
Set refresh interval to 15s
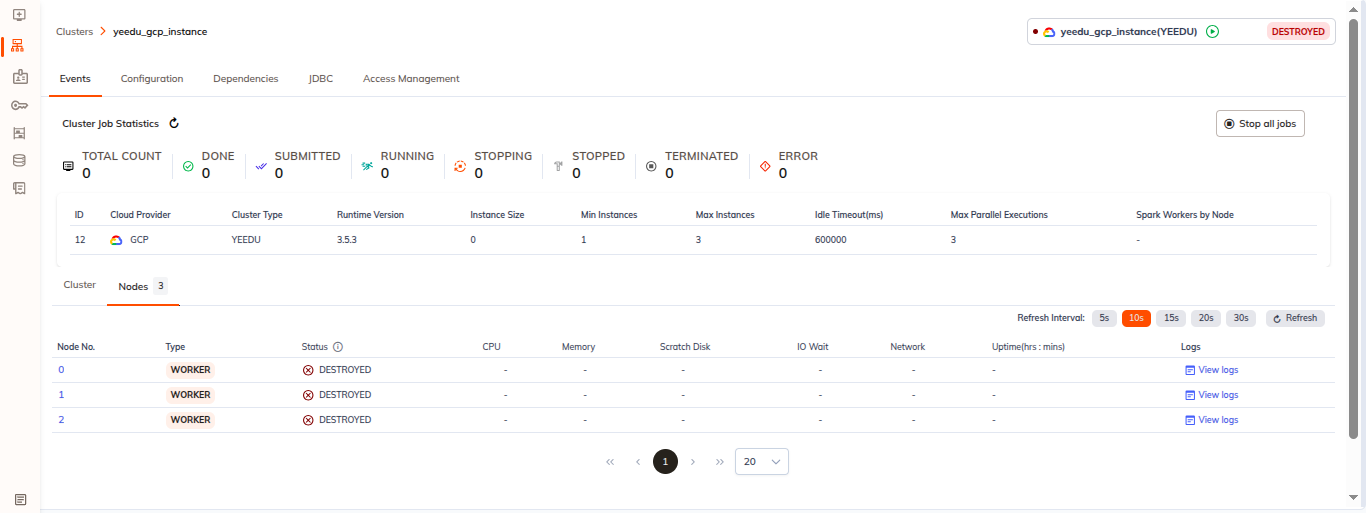click(x=1171, y=318)
